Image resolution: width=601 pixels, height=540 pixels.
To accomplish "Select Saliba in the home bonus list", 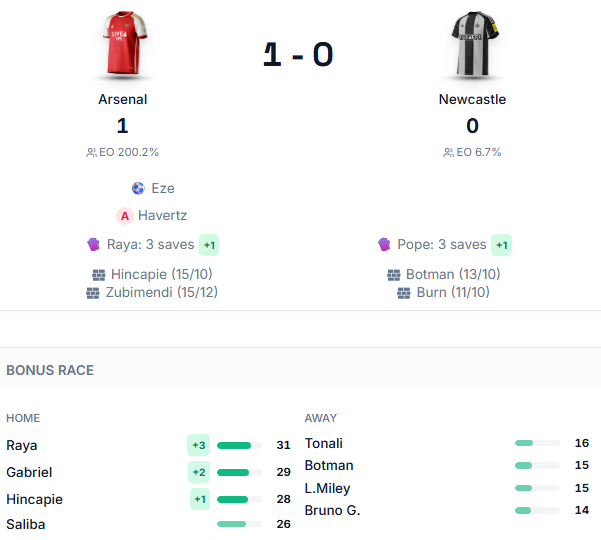I will pyautogui.click(x=26, y=524).
